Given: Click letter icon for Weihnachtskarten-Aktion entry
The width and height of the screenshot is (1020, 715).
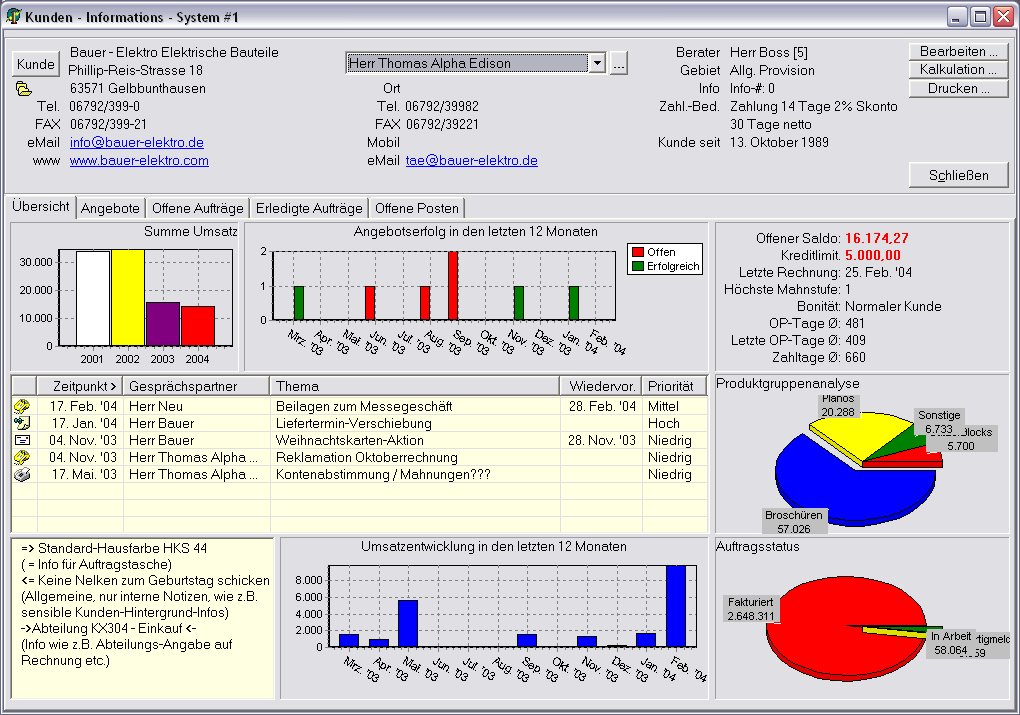Looking at the screenshot, I should click(x=23, y=440).
